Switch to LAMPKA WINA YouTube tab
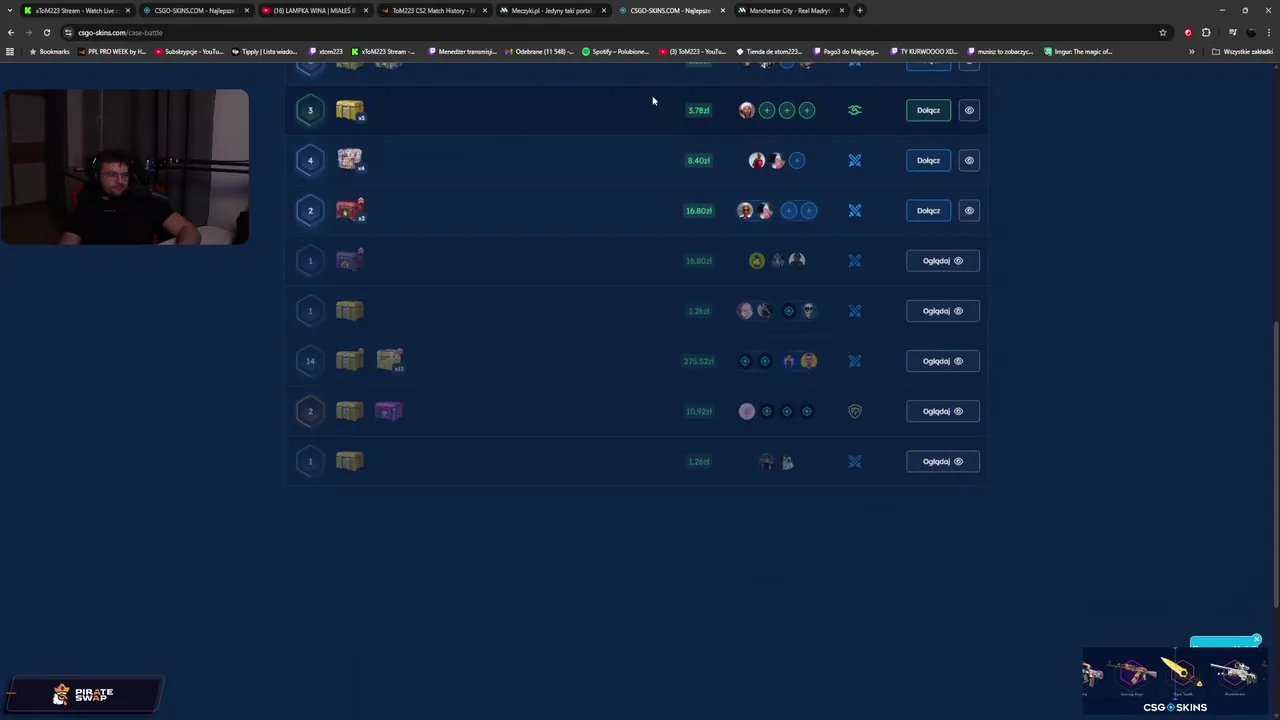This screenshot has height=720, width=1280. pos(314,10)
